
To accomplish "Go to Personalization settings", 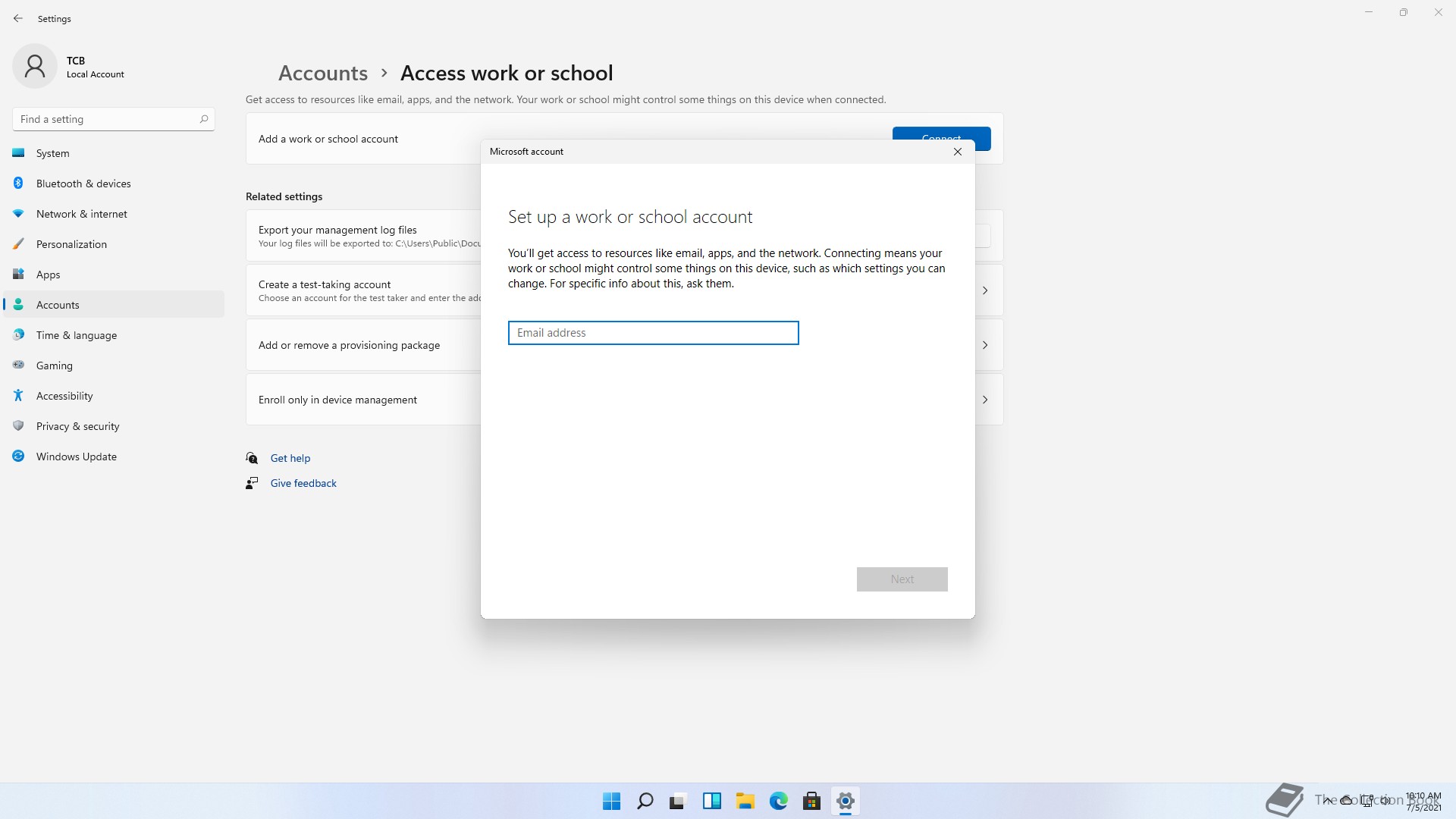I will tap(114, 244).
